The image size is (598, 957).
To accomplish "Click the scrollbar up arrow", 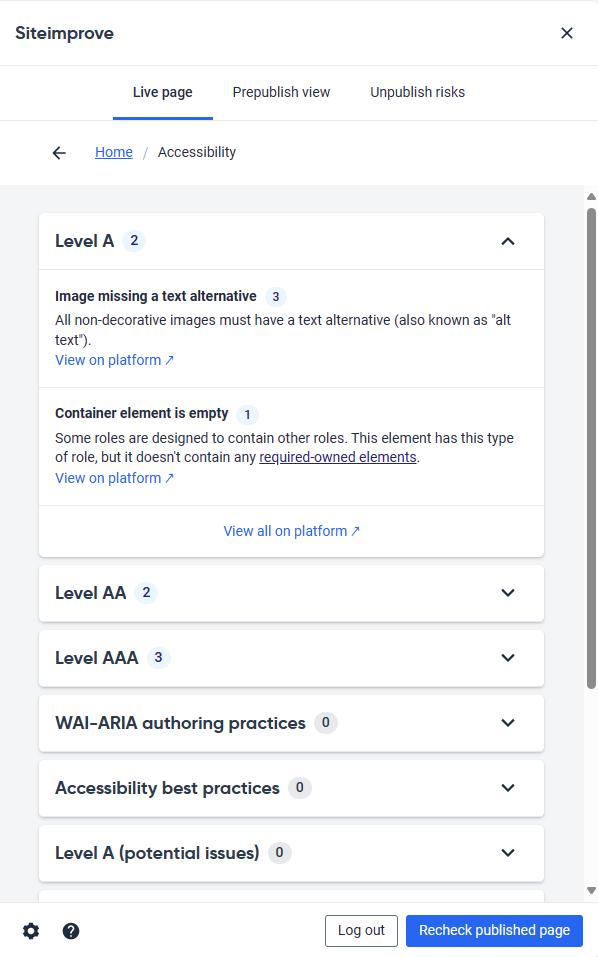I will (591, 197).
